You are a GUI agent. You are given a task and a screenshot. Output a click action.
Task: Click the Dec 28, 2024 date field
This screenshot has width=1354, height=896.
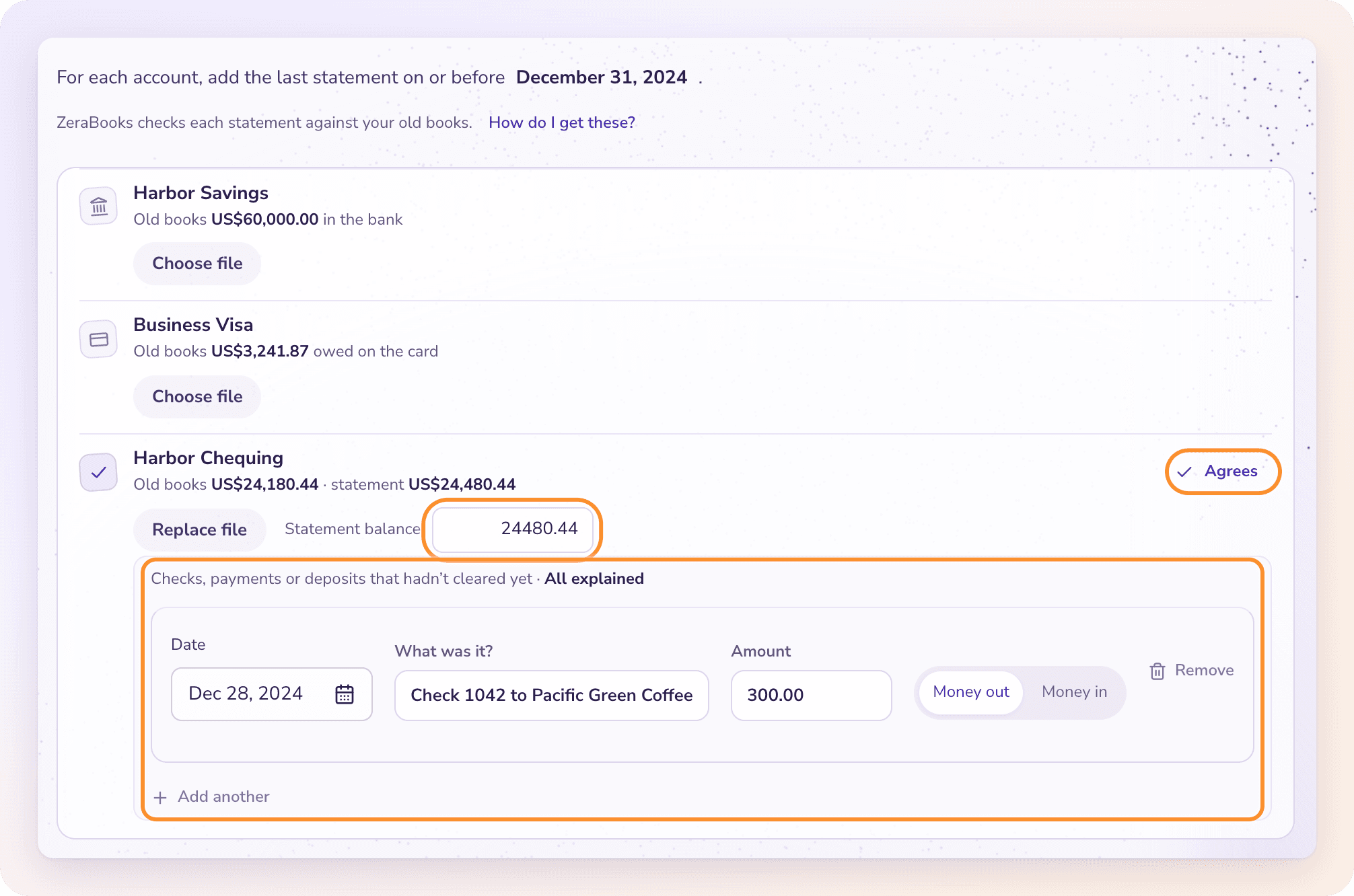click(x=272, y=694)
